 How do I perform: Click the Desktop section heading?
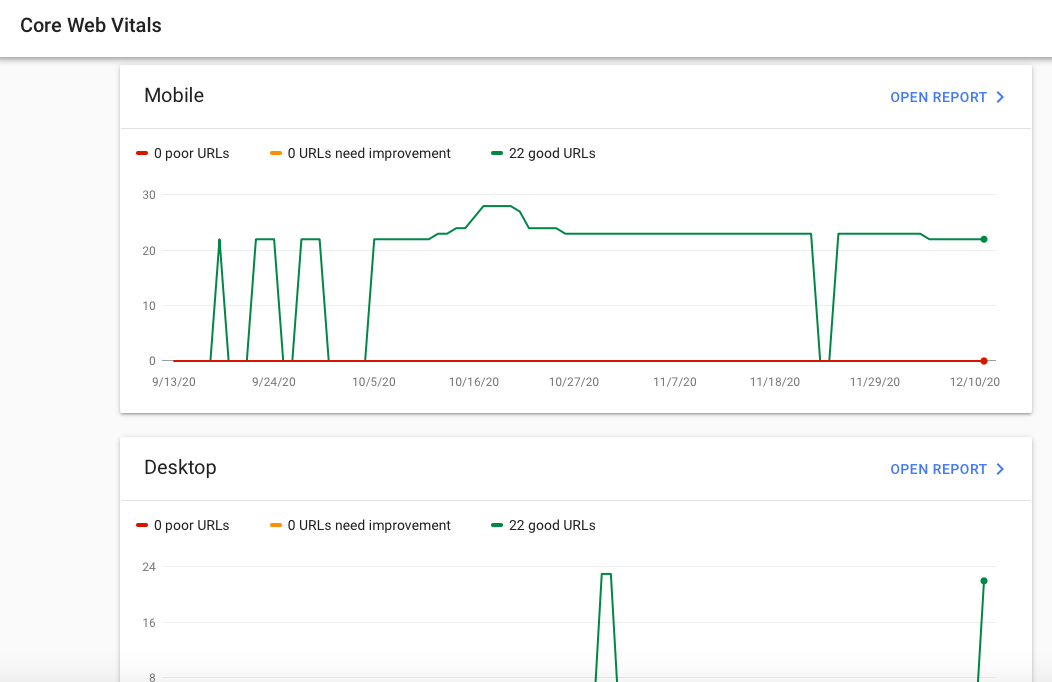coord(180,467)
